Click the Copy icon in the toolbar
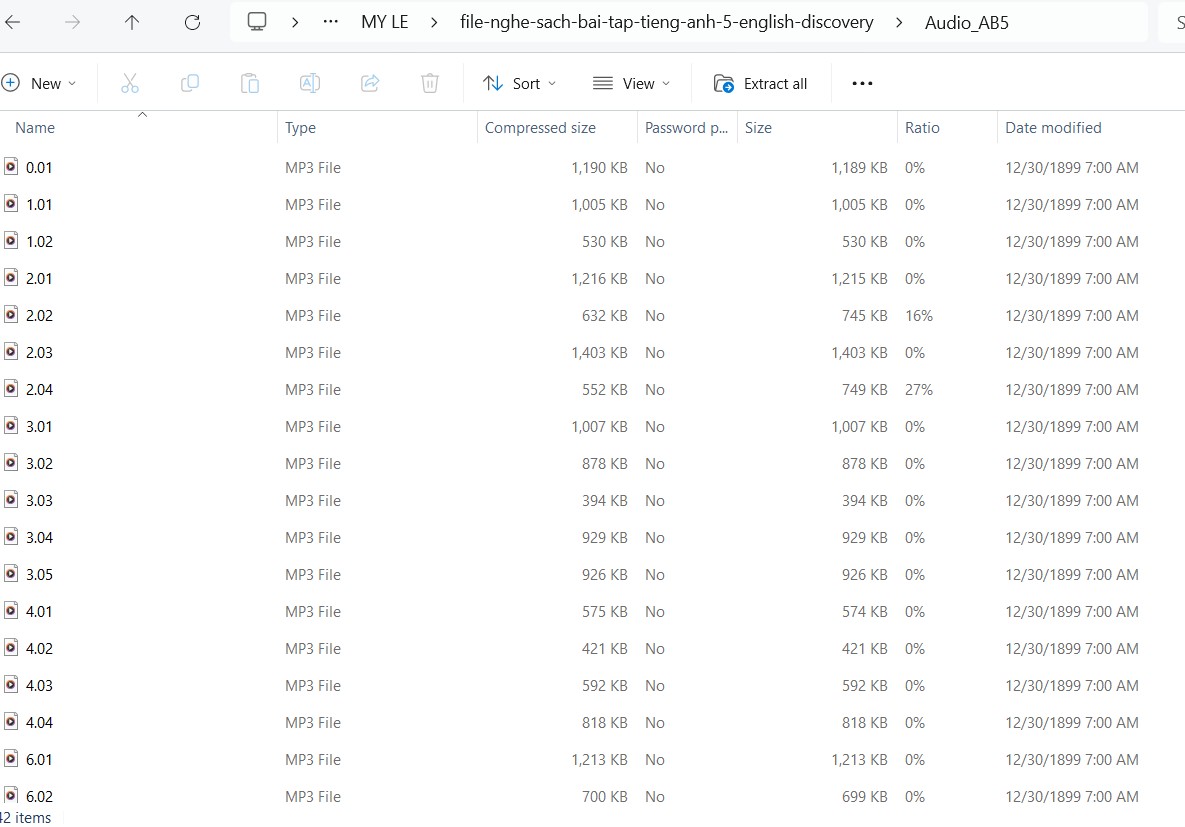Image resolution: width=1185 pixels, height=827 pixels. click(x=189, y=83)
